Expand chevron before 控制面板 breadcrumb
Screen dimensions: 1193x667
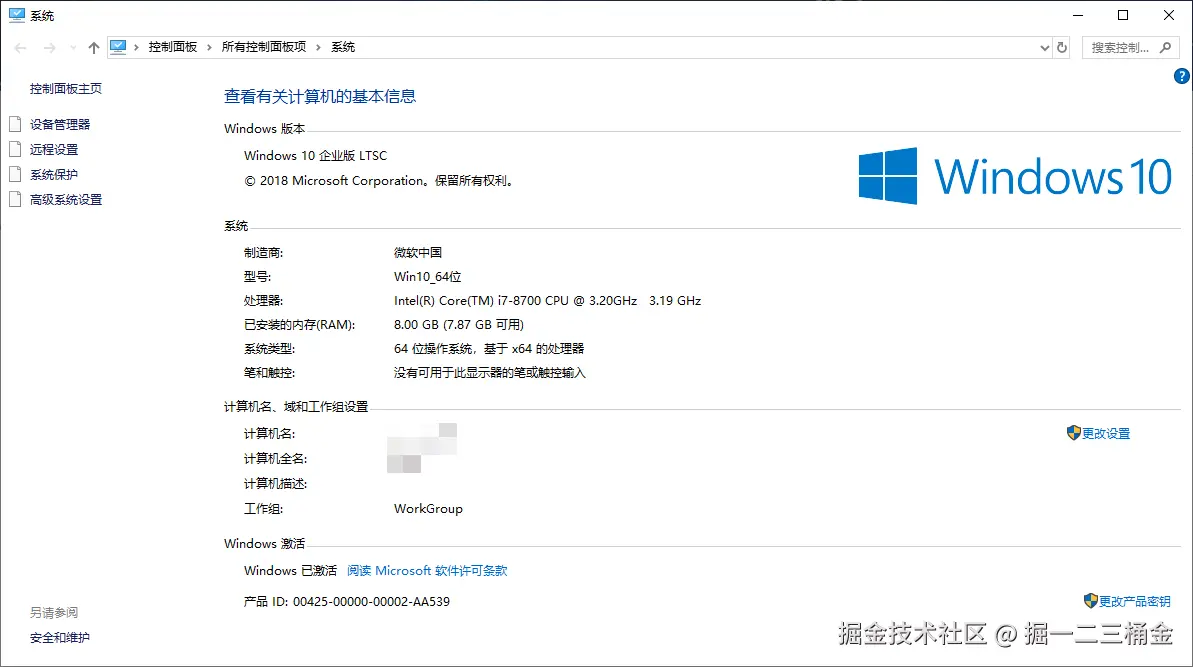click(x=136, y=47)
